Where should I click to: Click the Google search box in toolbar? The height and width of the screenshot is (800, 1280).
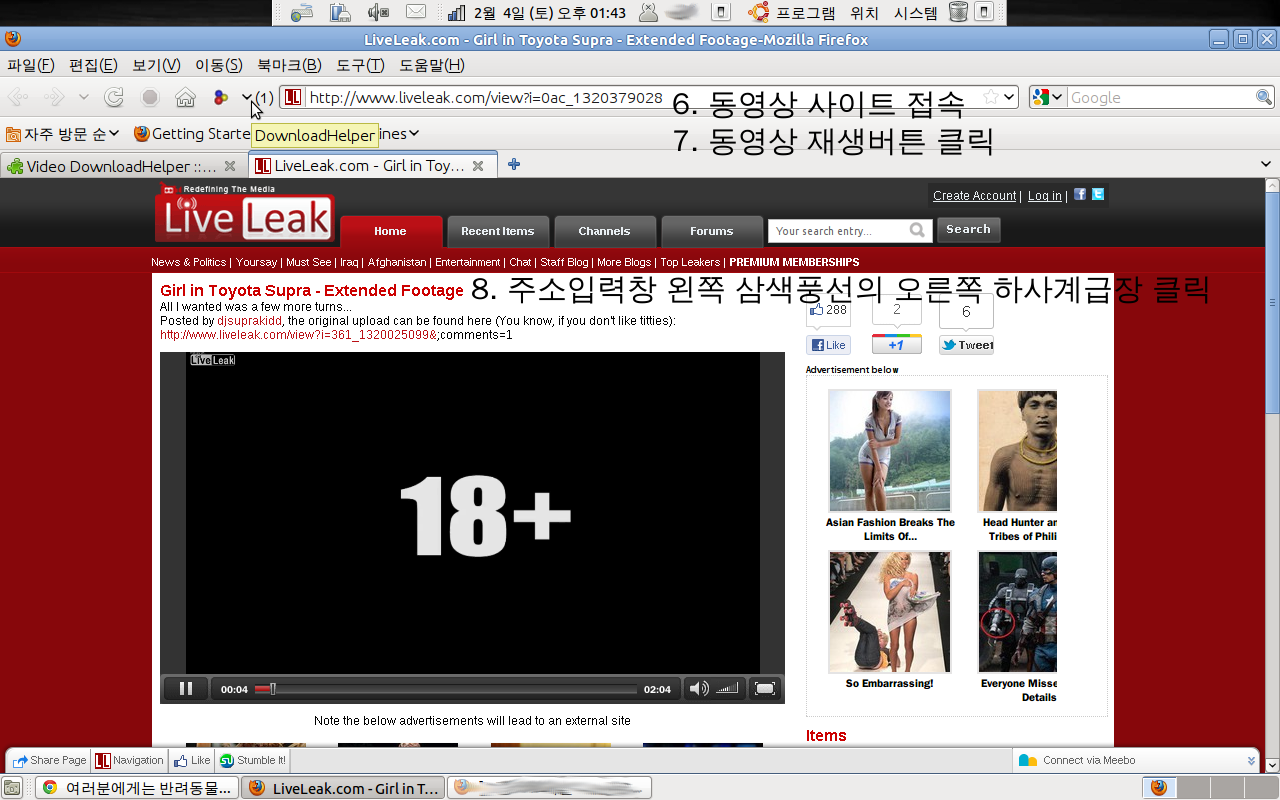pos(1161,97)
